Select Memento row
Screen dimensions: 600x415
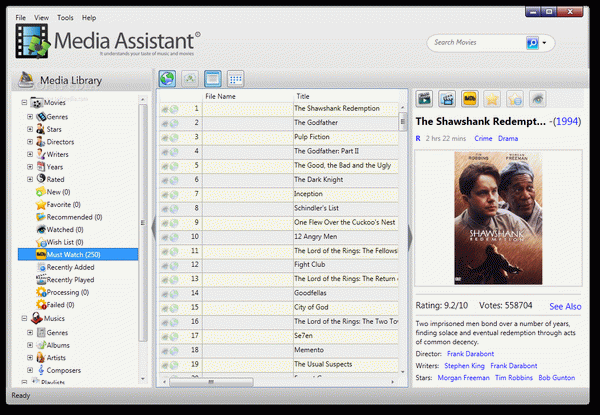pos(279,350)
